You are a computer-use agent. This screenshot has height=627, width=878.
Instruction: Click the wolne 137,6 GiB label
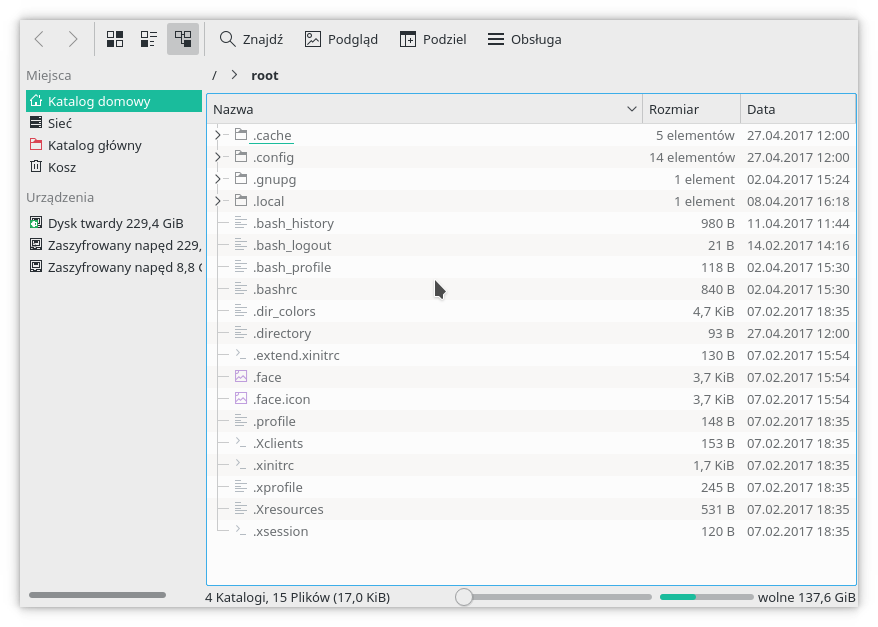(x=806, y=598)
